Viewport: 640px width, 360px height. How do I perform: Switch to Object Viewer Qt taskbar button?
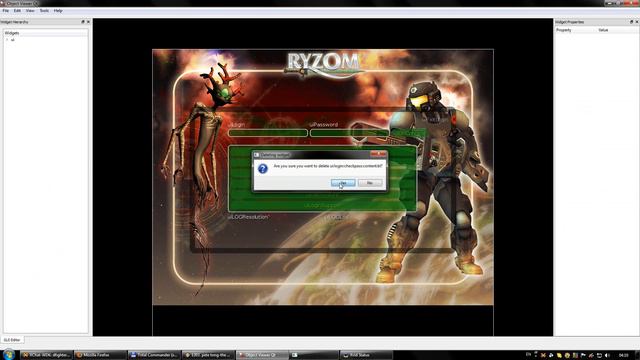pos(262,355)
